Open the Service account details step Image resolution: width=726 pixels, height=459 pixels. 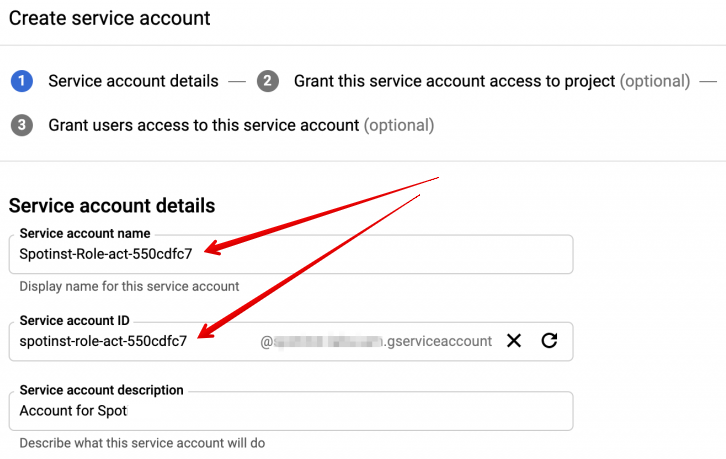pos(133,81)
